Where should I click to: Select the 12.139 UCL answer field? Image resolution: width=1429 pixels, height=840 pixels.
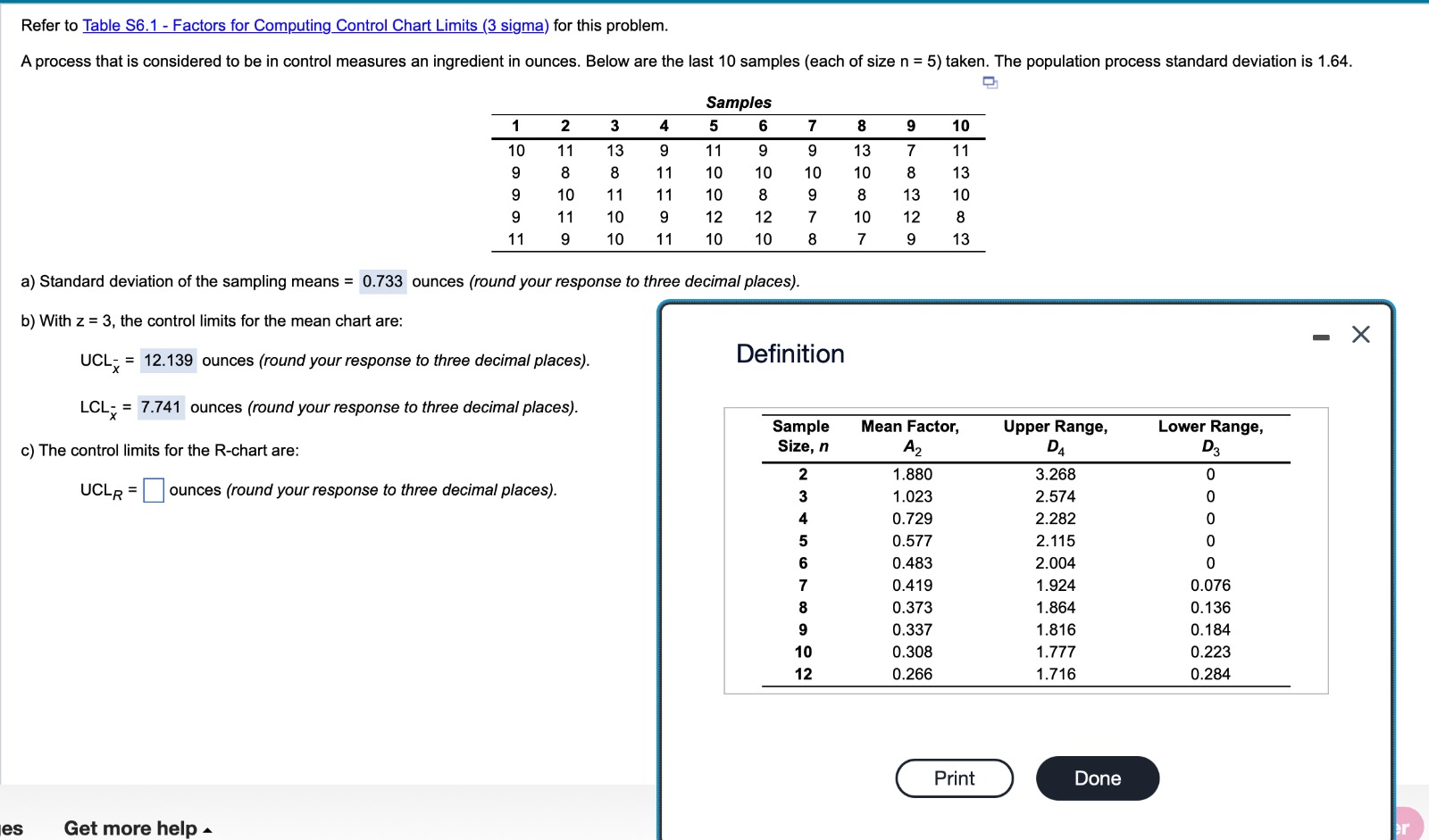pyautogui.click(x=167, y=361)
